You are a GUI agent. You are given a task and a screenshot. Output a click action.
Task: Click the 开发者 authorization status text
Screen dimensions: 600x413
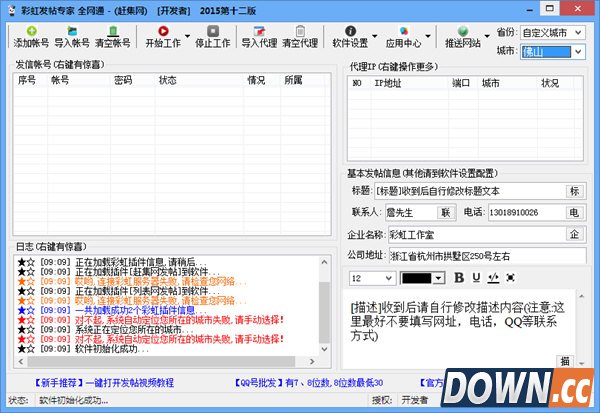pyautogui.click(x=415, y=400)
